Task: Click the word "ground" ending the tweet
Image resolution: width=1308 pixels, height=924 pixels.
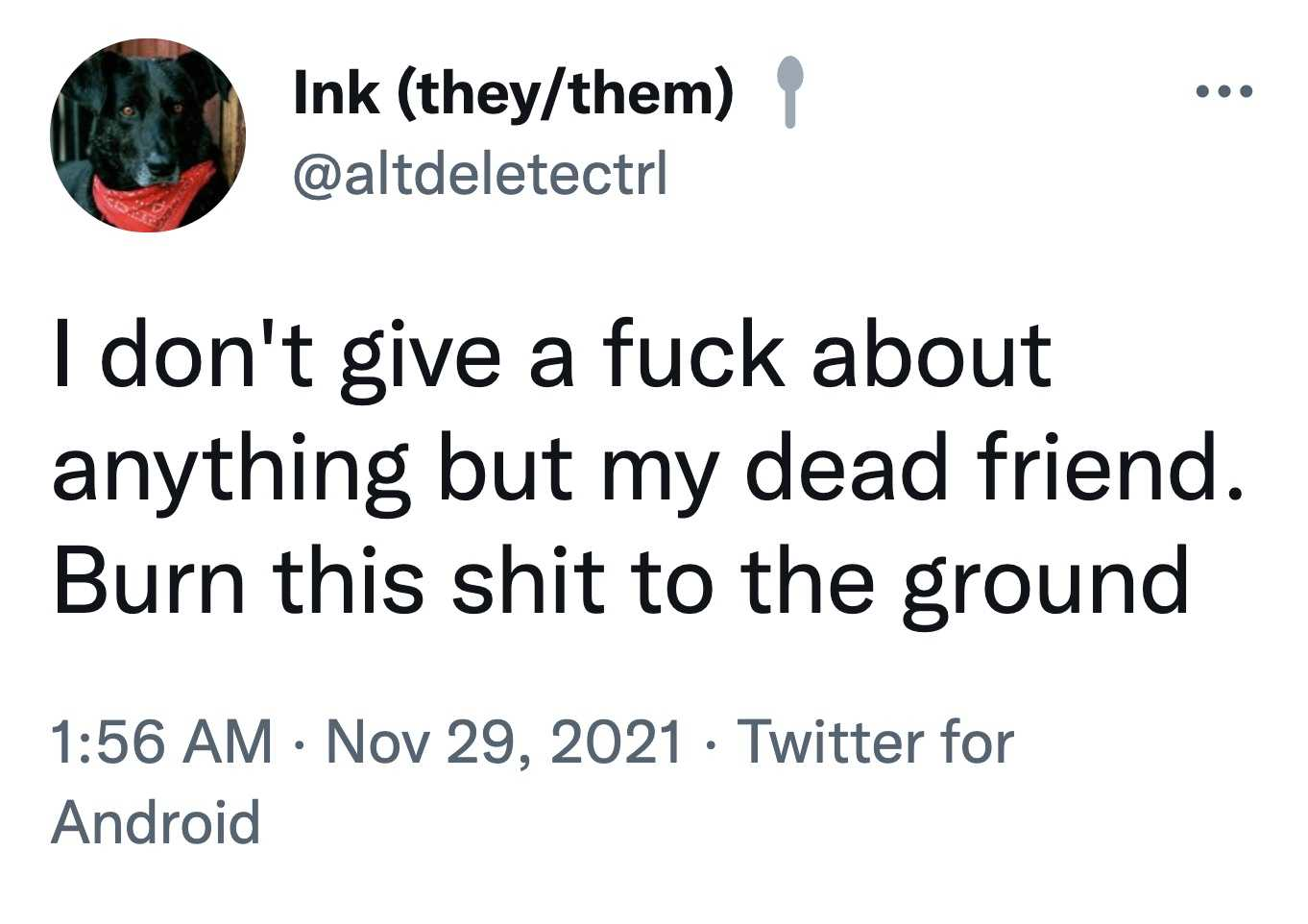Action: coord(1045,582)
